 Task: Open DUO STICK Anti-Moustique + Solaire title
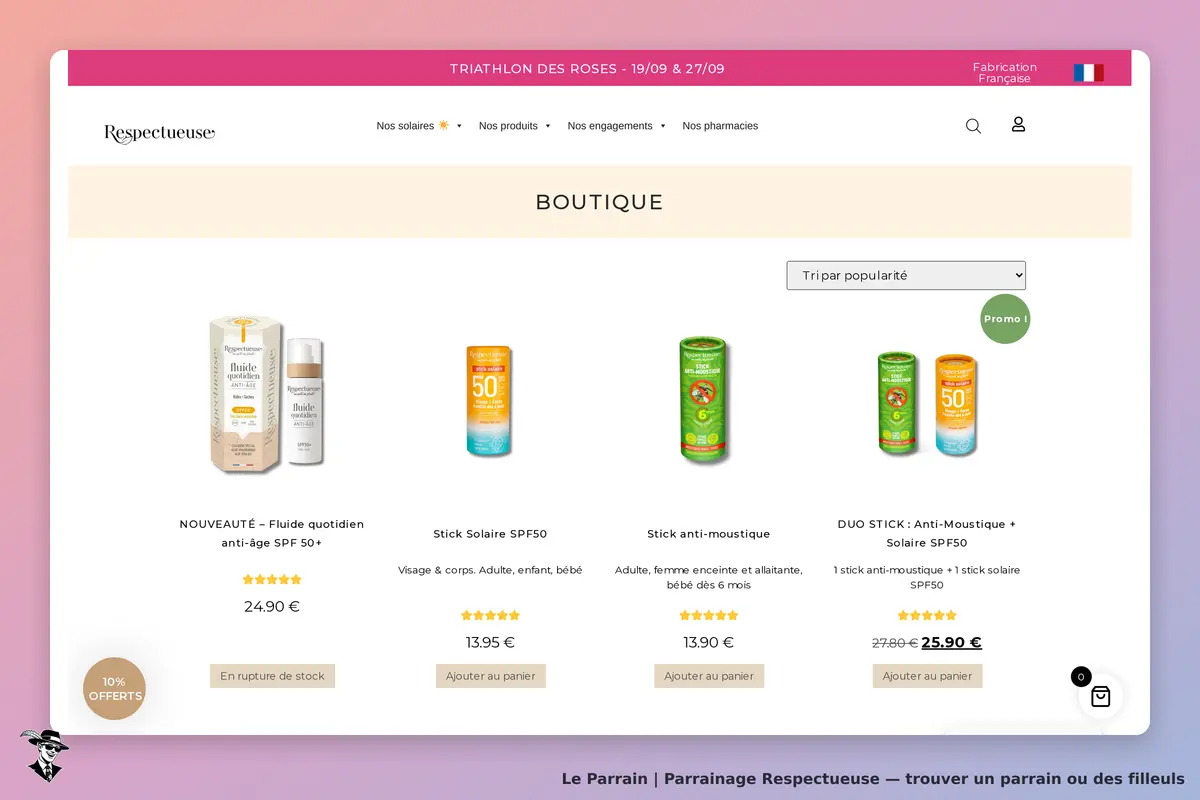click(x=927, y=533)
